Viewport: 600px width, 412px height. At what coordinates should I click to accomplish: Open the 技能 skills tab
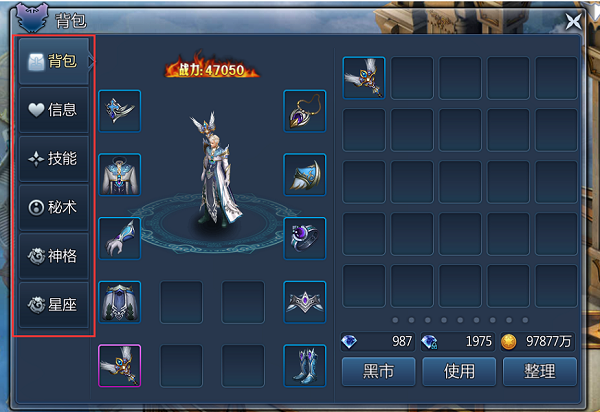pyautogui.click(x=54, y=158)
